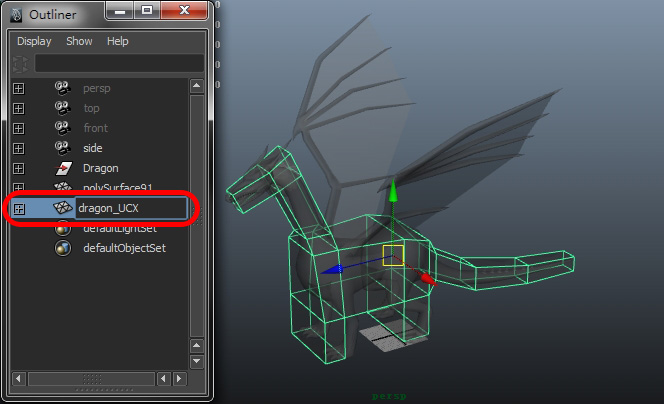The image size is (664, 404).
Task: Expand the persp camera node
Action: (x=18, y=88)
